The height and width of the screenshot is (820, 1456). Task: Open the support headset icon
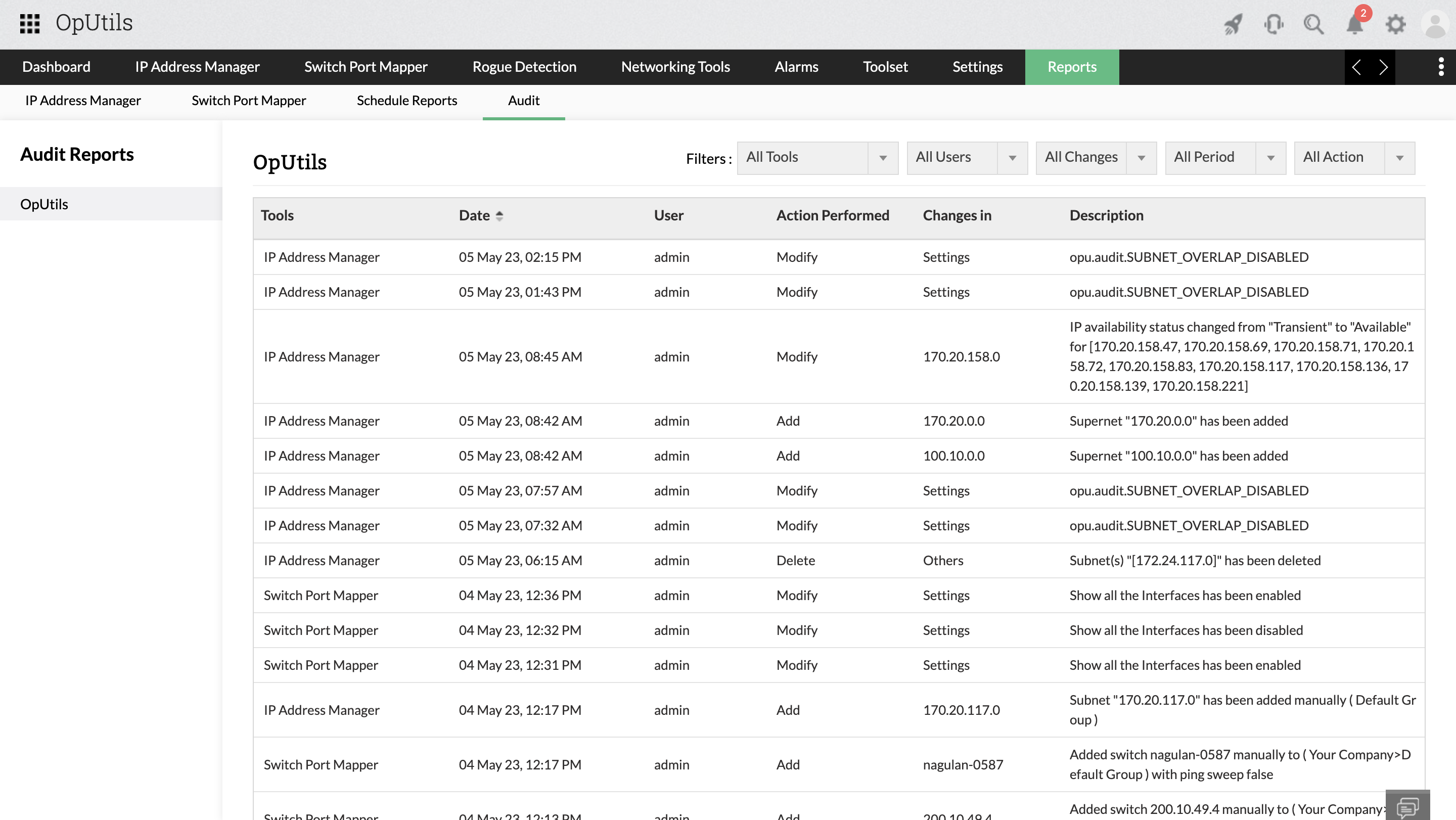point(1274,24)
